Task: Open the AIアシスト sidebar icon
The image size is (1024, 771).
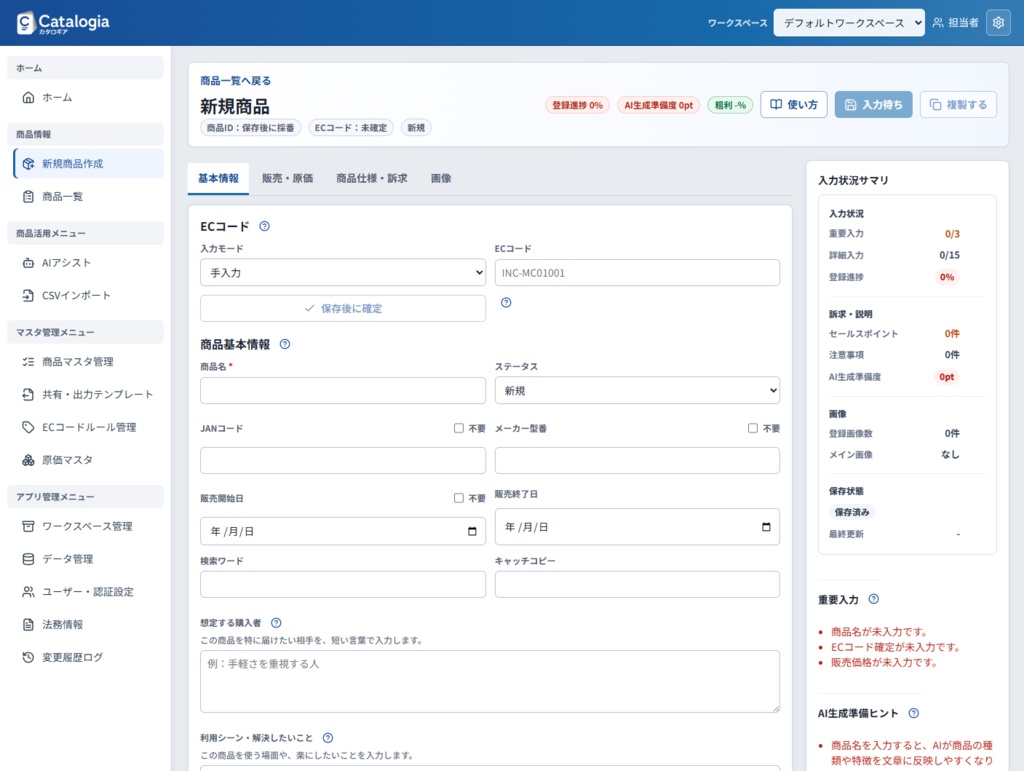Action: (x=28, y=262)
